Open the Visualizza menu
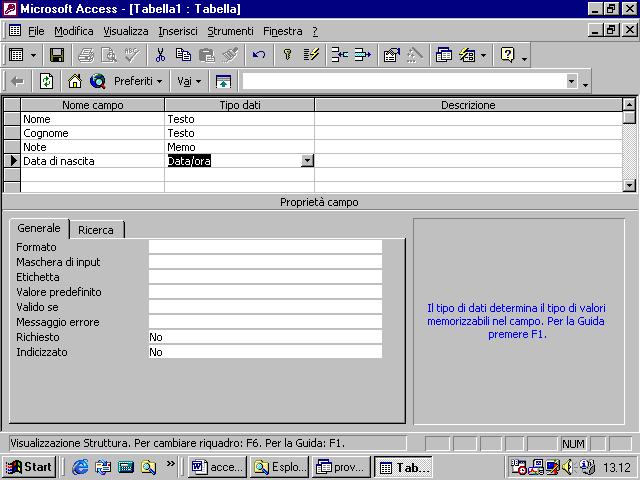 [x=126, y=31]
